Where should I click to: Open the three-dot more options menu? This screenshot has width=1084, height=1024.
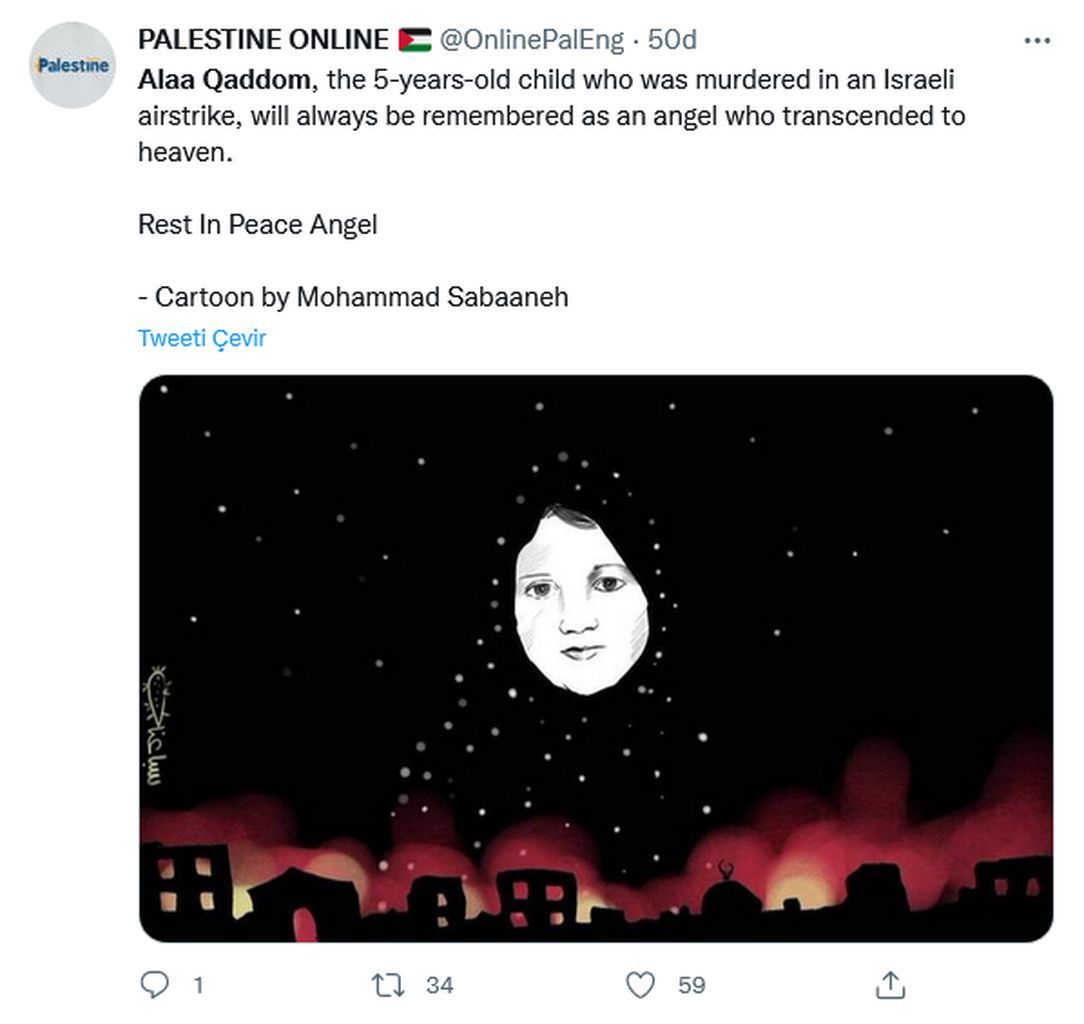[1037, 41]
